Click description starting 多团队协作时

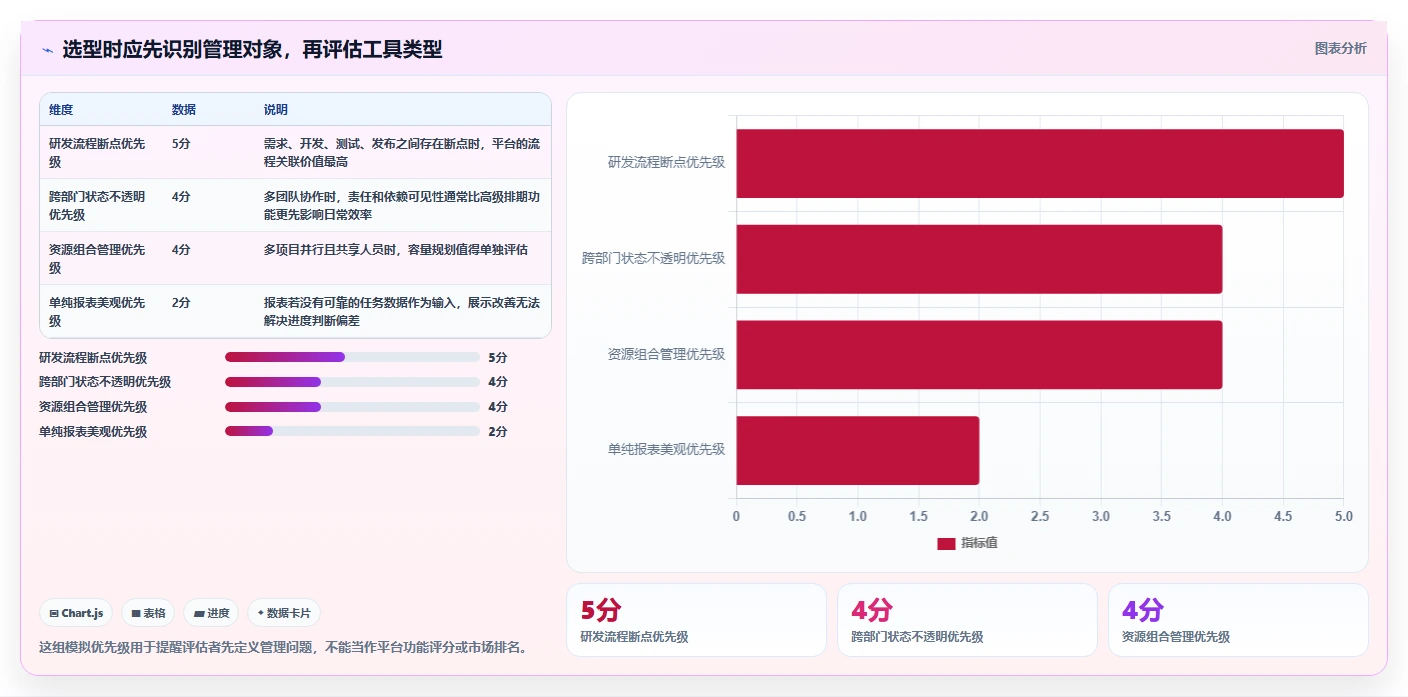[402, 205]
